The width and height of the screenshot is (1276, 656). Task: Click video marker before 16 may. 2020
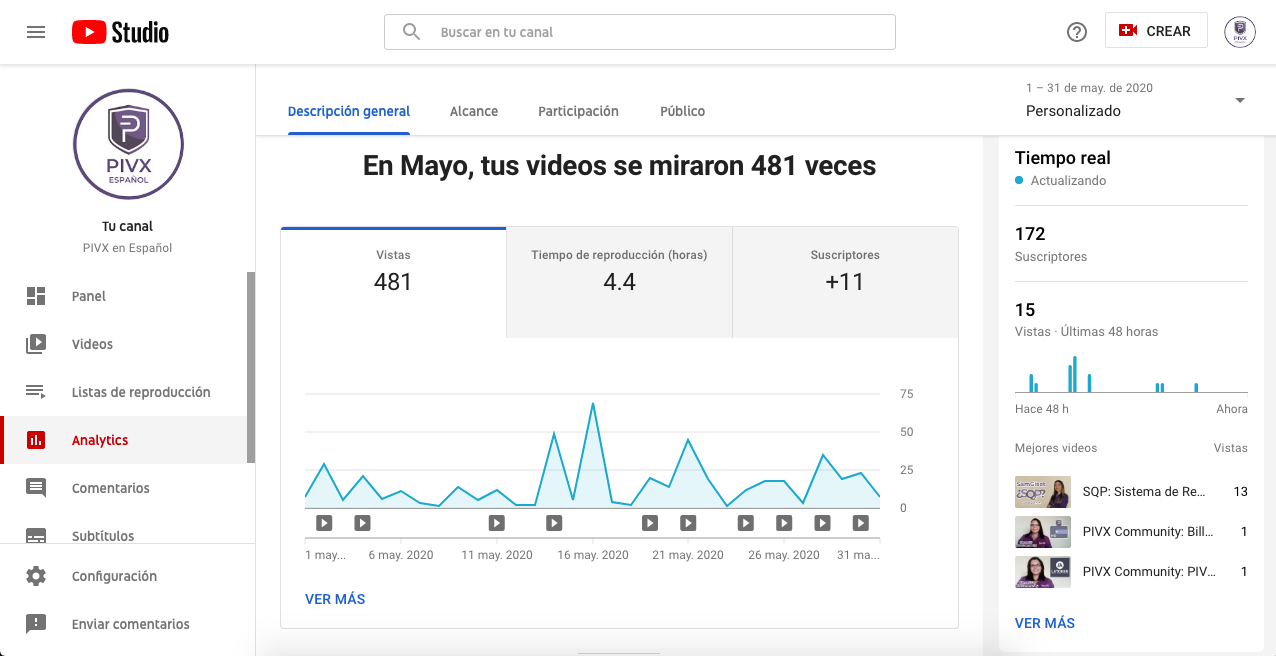(554, 523)
